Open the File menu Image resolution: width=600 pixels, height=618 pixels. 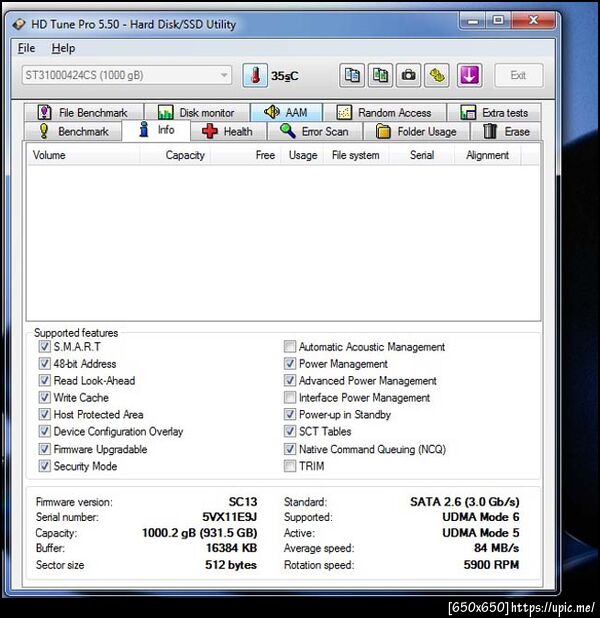26,48
